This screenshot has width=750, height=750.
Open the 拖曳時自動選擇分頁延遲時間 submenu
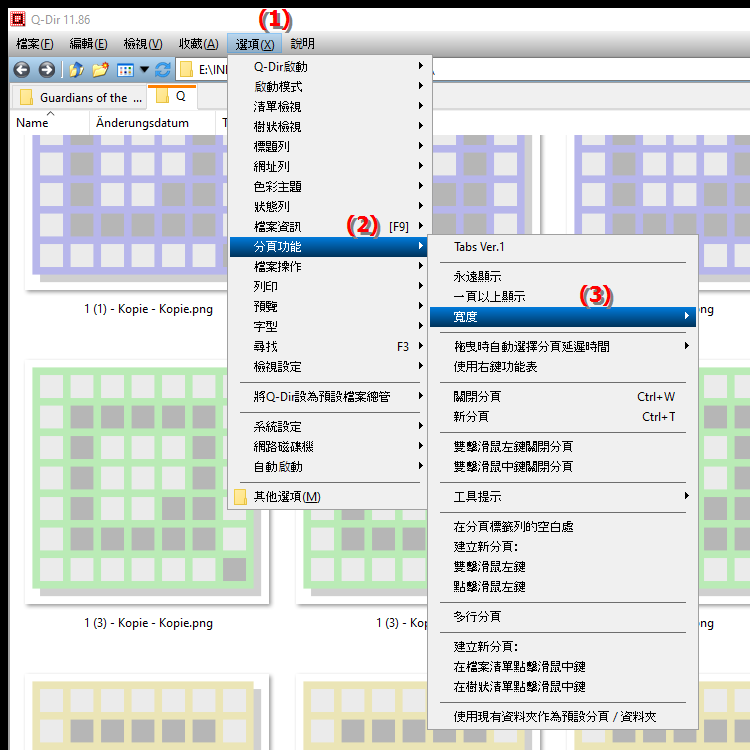coord(562,347)
